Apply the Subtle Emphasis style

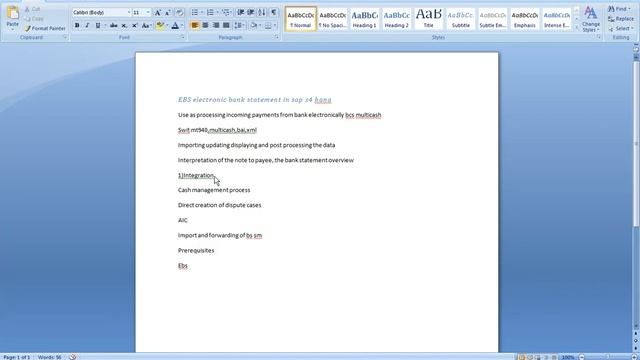click(493, 19)
